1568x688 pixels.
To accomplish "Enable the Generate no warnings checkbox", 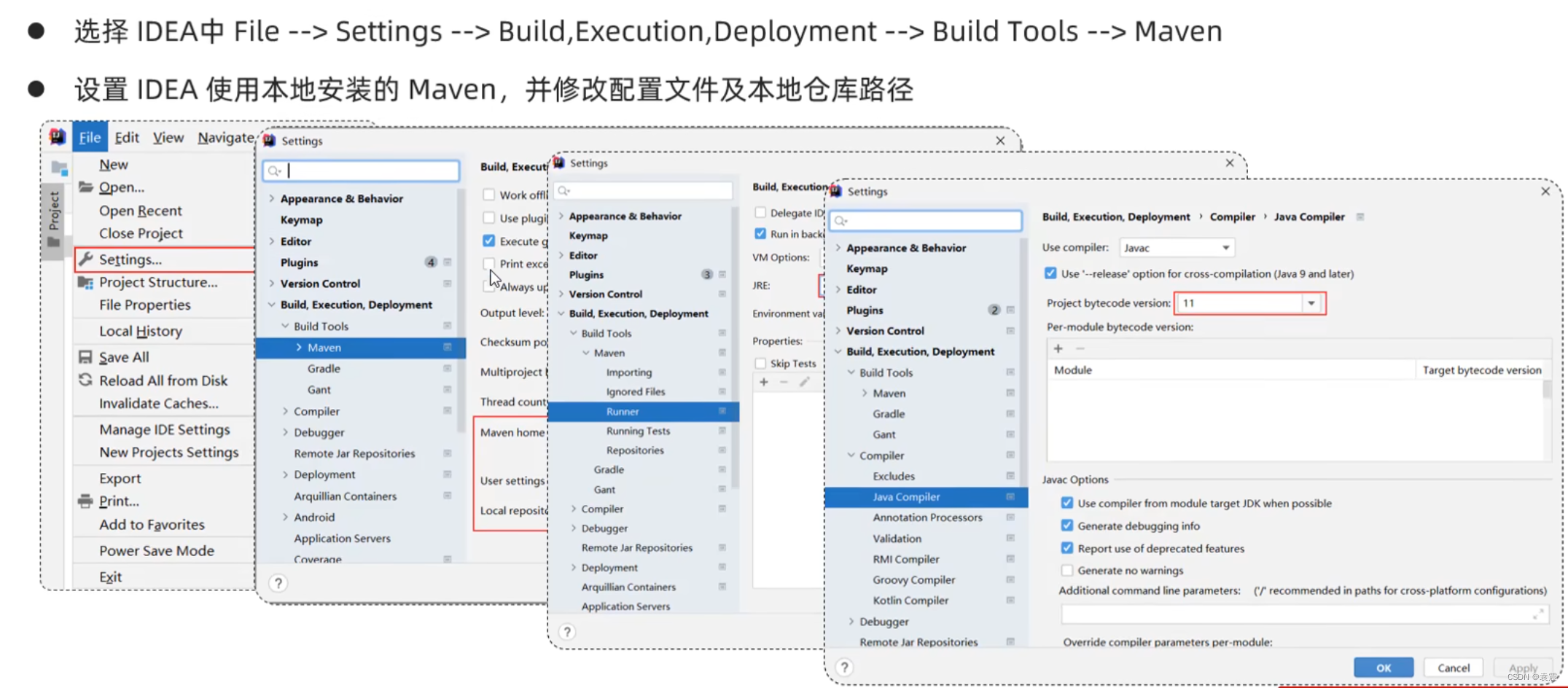I will click(1066, 570).
